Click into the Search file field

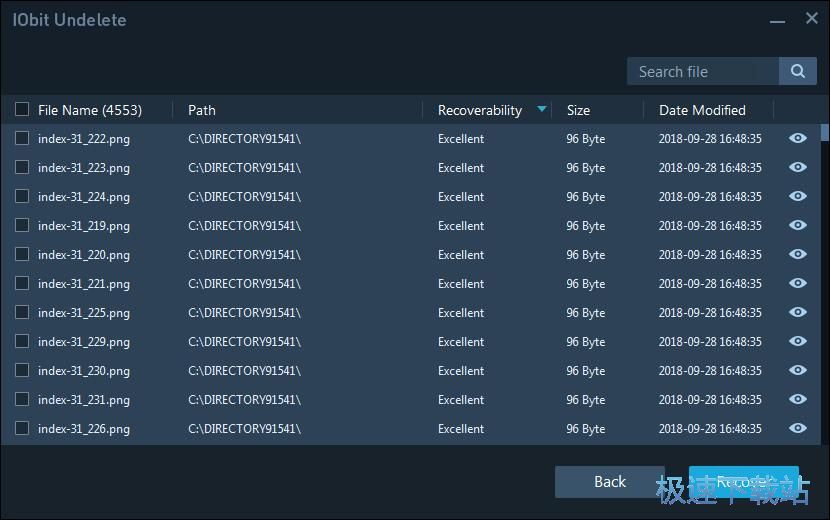702,71
